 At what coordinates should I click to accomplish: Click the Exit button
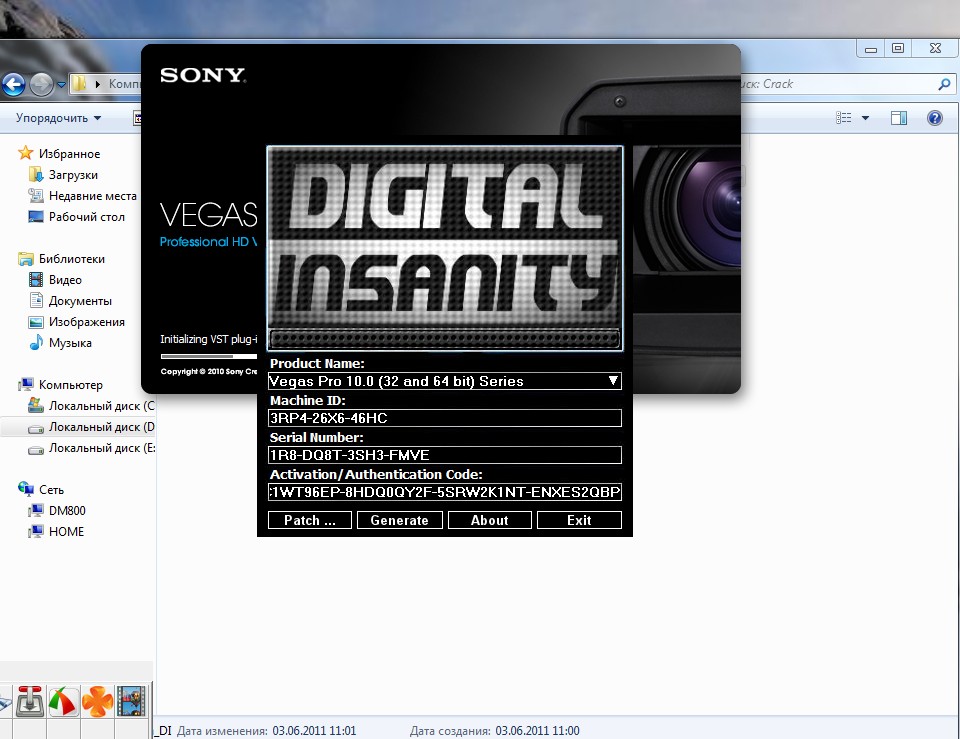click(x=579, y=520)
